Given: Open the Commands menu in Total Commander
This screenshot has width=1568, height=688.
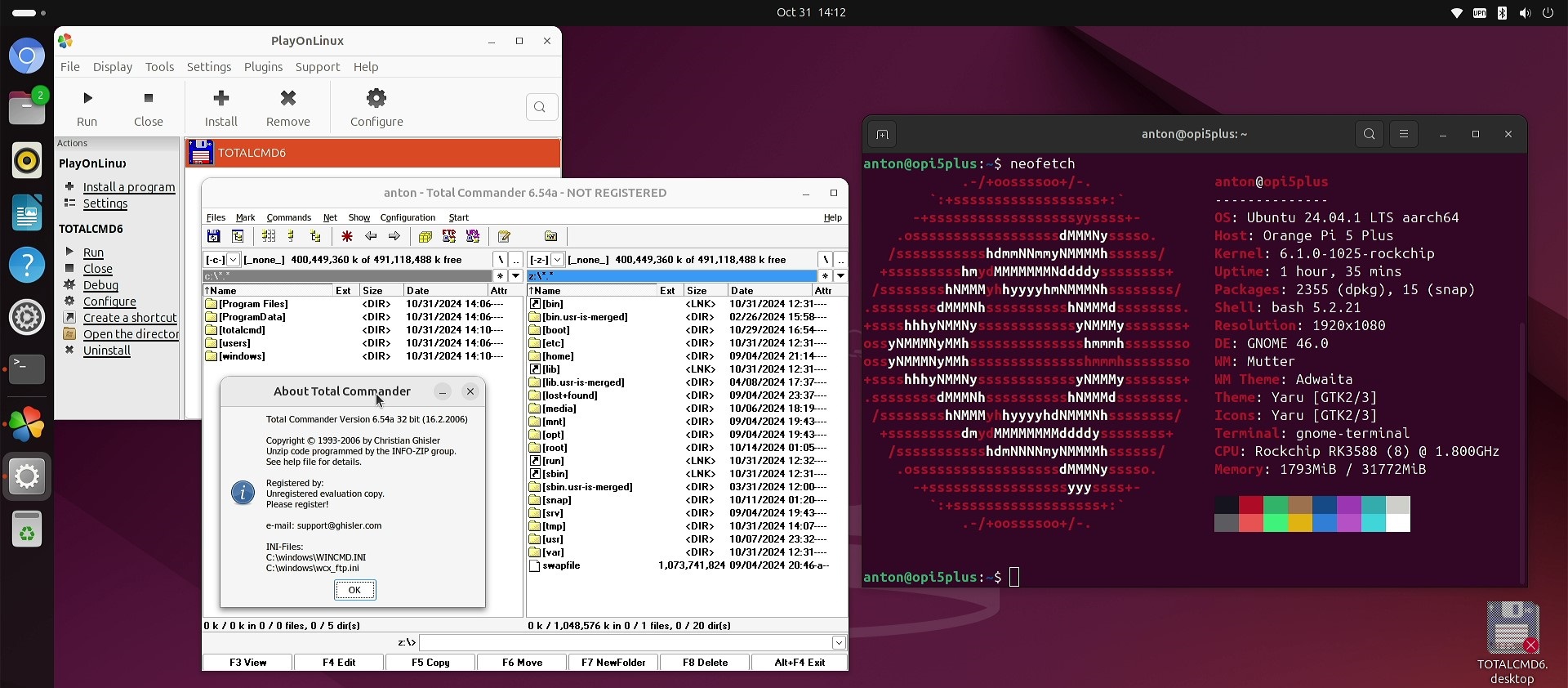Looking at the screenshot, I should point(288,217).
